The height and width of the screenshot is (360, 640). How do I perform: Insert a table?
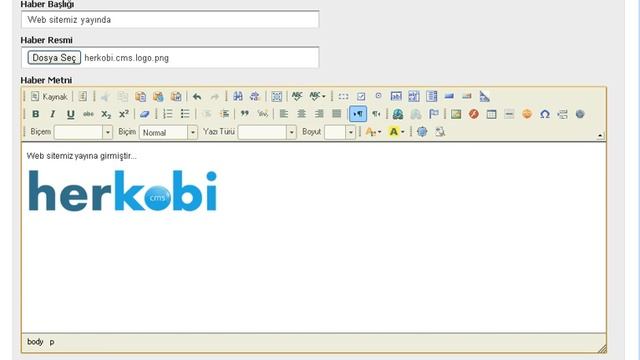[x=491, y=114]
